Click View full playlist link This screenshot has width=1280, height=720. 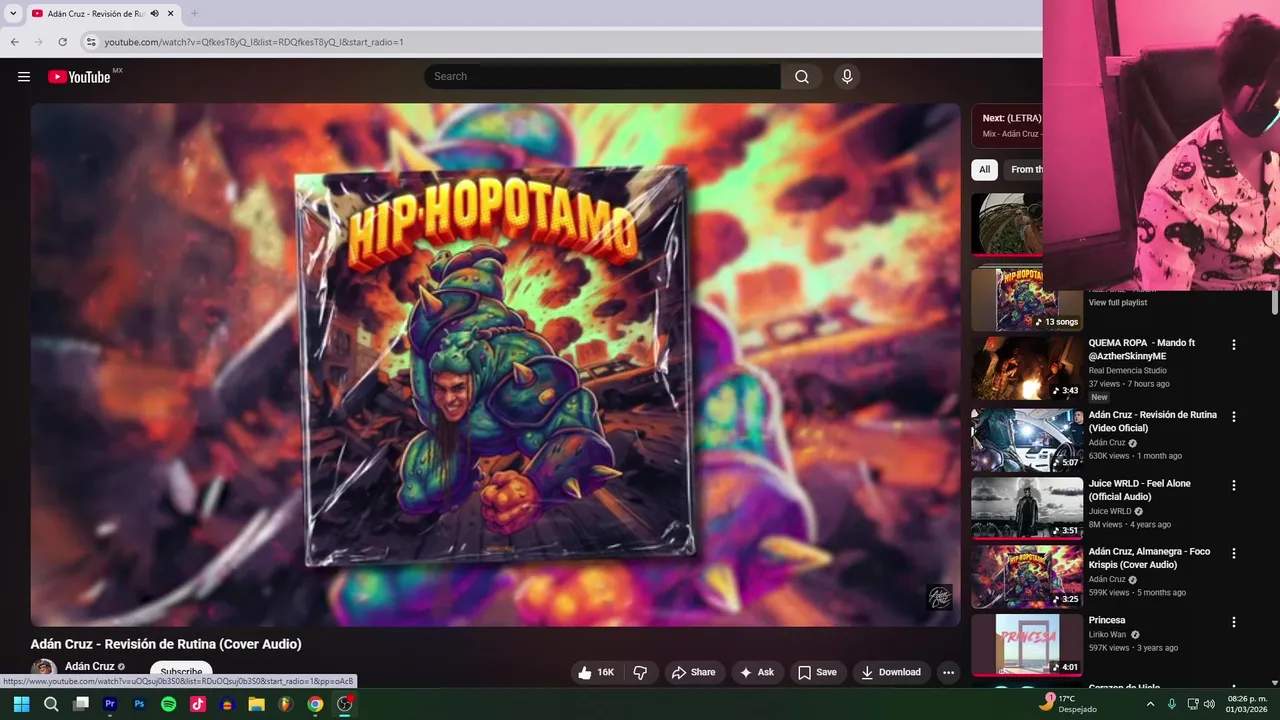[x=1117, y=302]
